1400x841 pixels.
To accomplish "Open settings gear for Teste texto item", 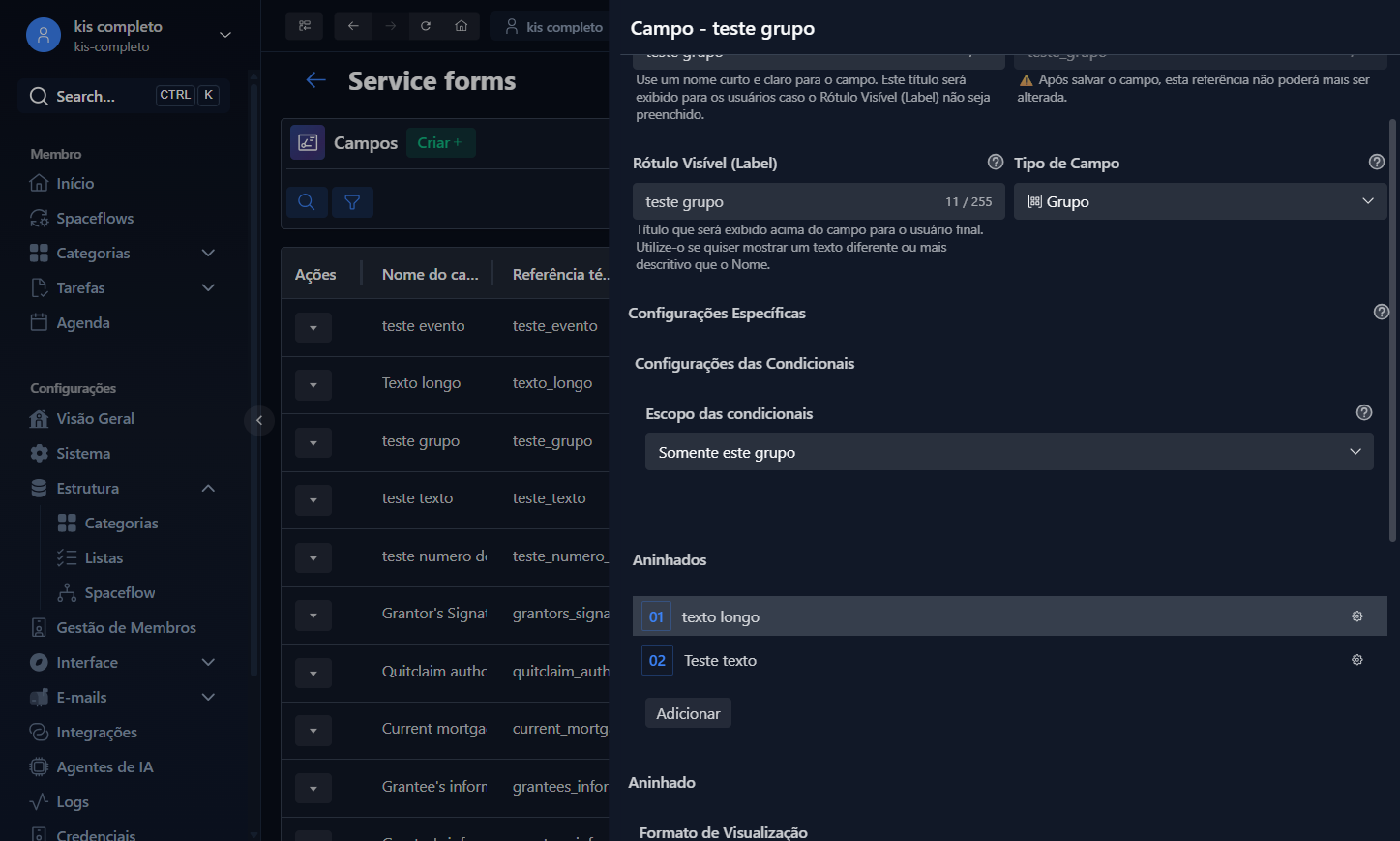I will (x=1356, y=660).
